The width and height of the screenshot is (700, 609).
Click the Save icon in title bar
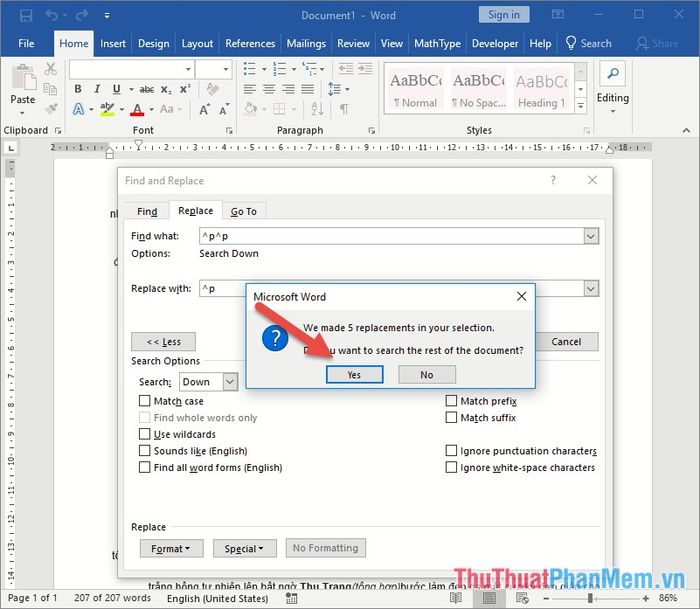coord(26,16)
